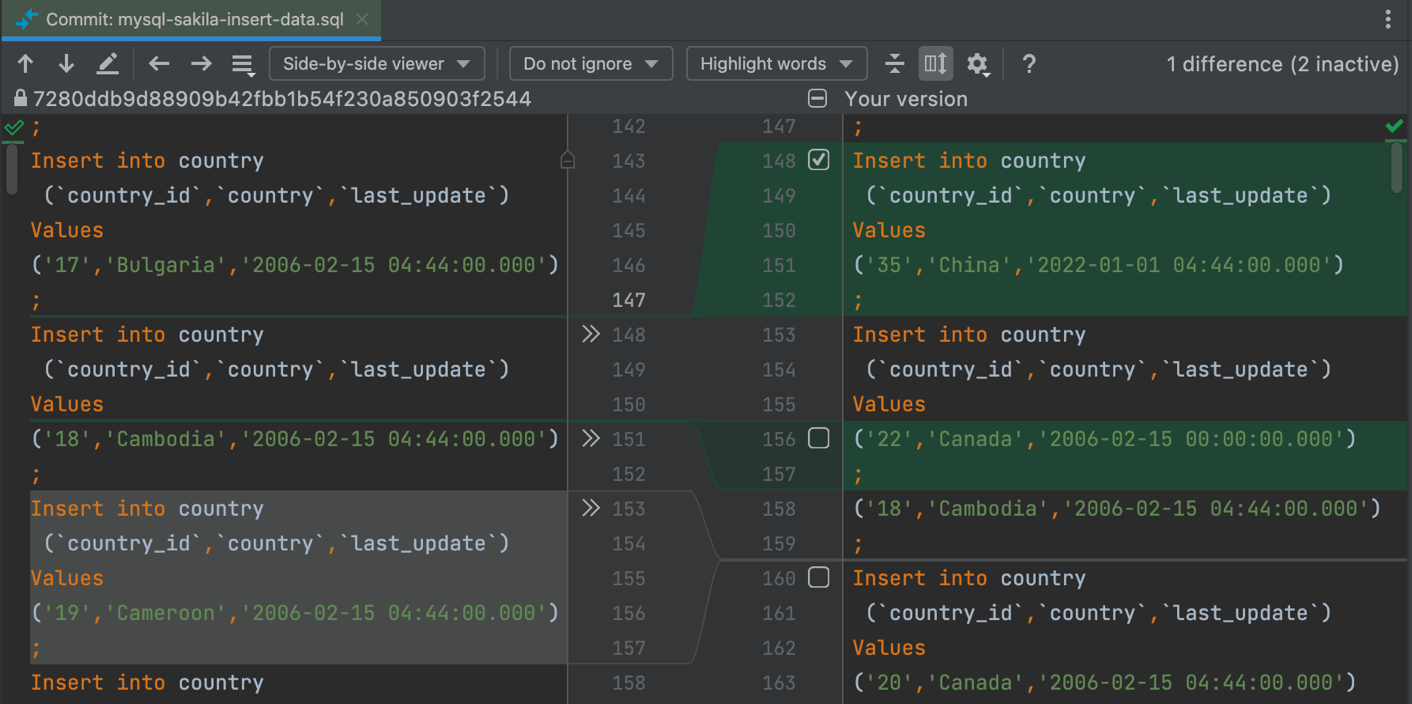Uncheck the China insert change checkbox
1412x704 pixels.
[818, 160]
